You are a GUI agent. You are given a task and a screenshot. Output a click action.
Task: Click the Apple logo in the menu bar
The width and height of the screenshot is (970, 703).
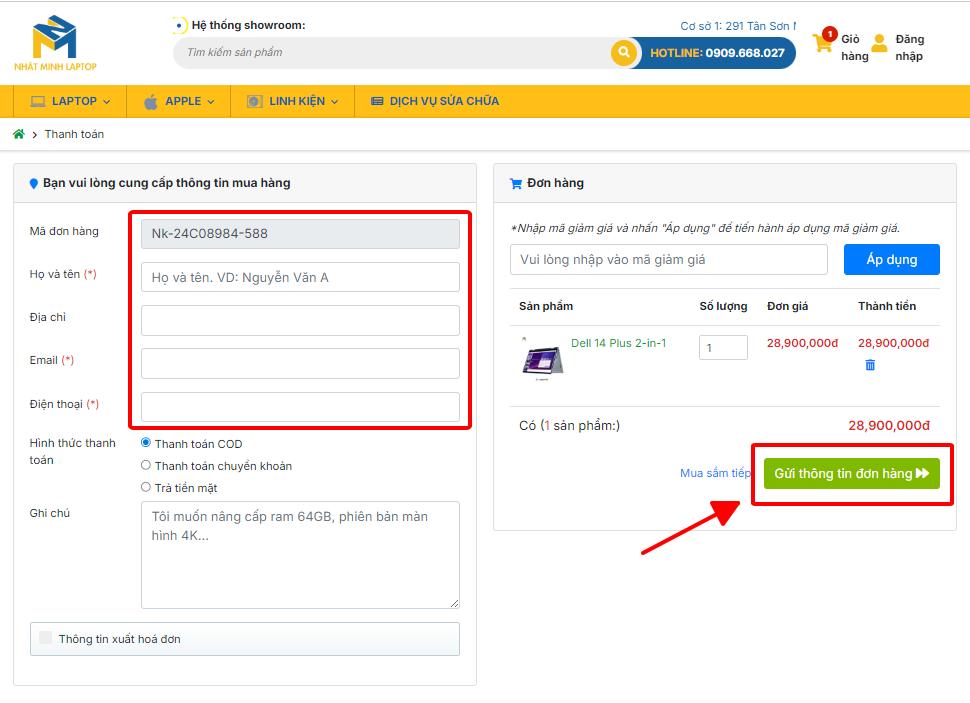tap(150, 101)
